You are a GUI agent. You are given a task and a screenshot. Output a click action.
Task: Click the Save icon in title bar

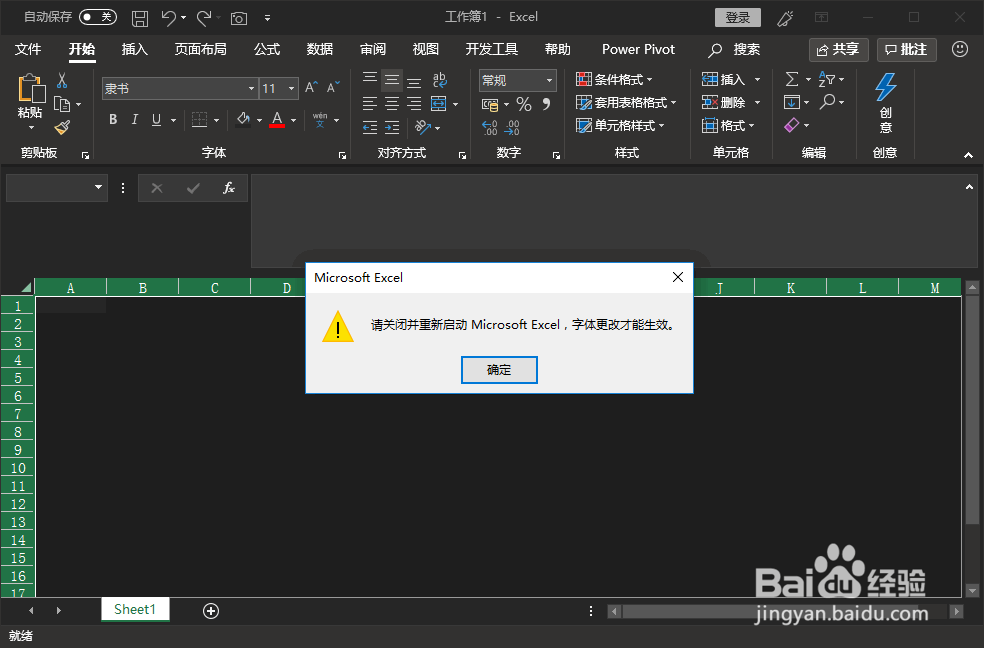click(x=139, y=18)
